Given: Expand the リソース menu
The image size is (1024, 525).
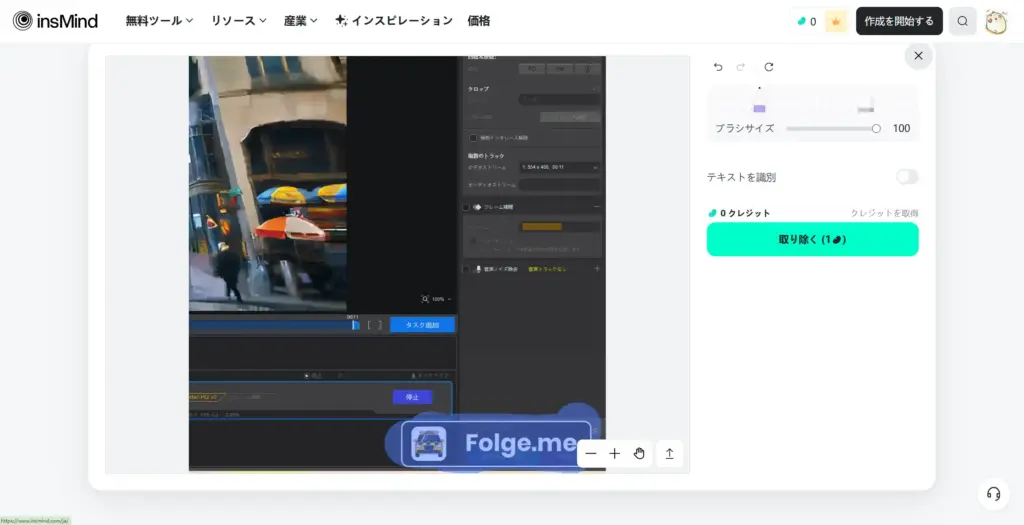Looking at the screenshot, I should click(238, 21).
